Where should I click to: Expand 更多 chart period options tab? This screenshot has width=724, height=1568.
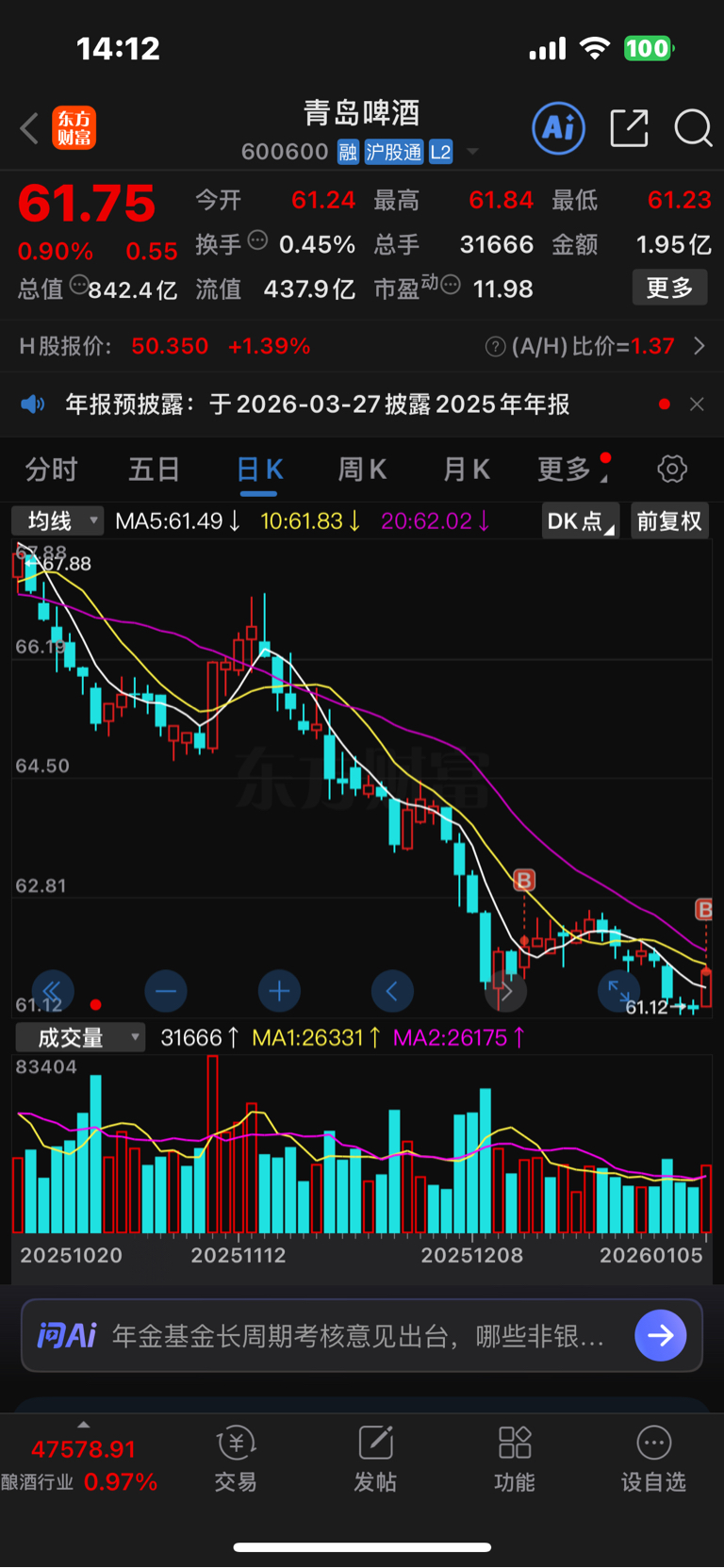pyautogui.click(x=573, y=469)
